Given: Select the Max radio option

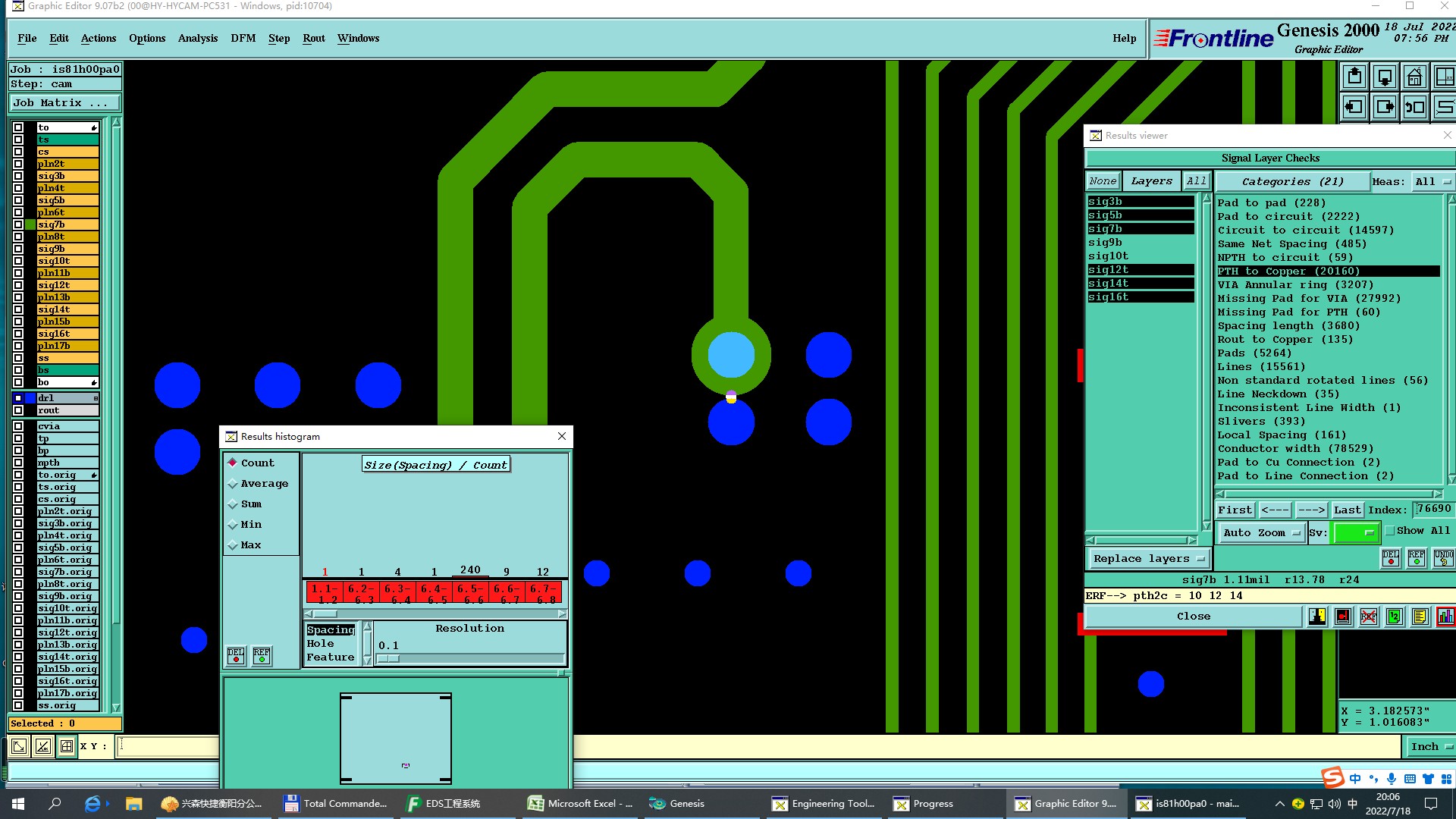Looking at the screenshot, I should coord(234,545).
